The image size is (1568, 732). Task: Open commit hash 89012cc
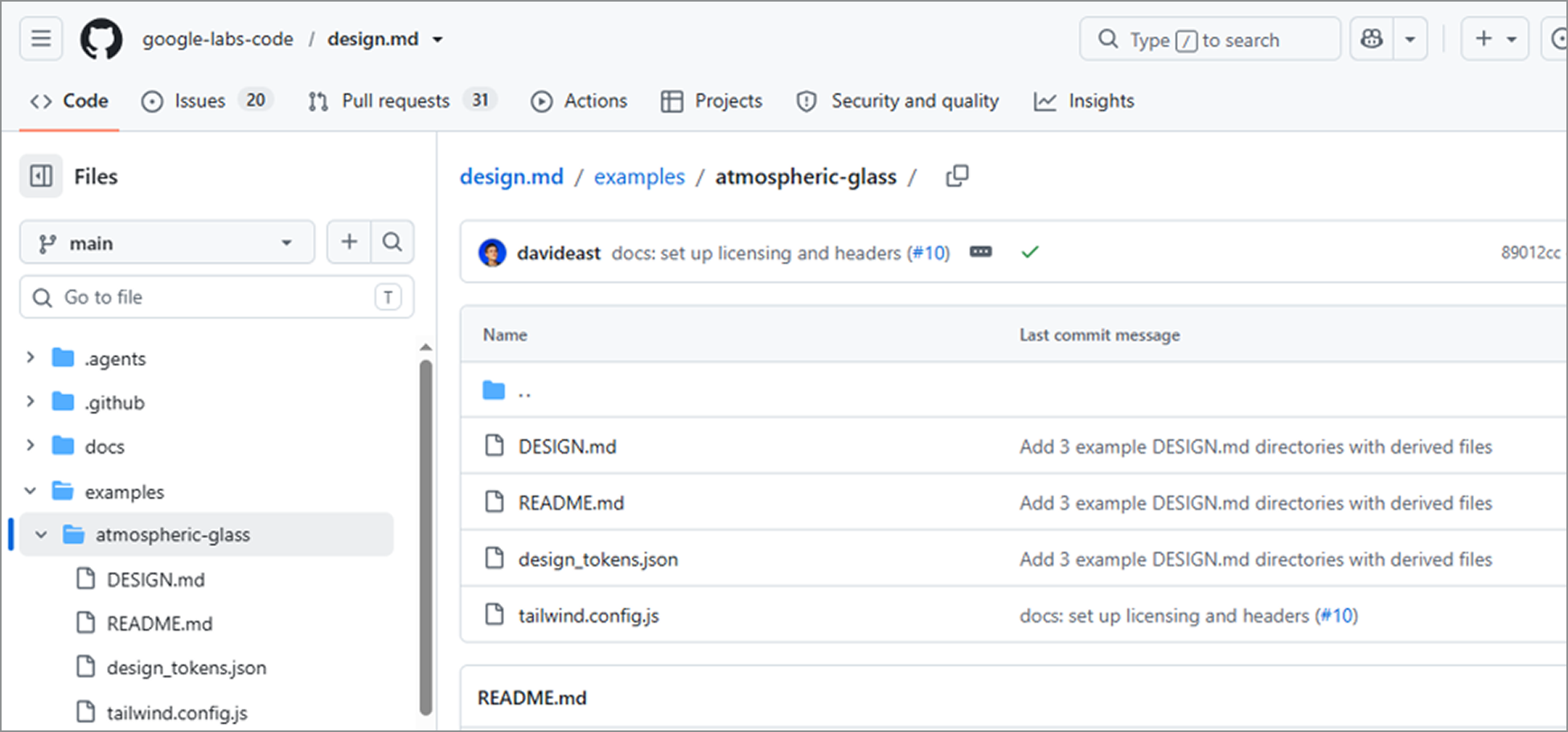[1530, 253]
